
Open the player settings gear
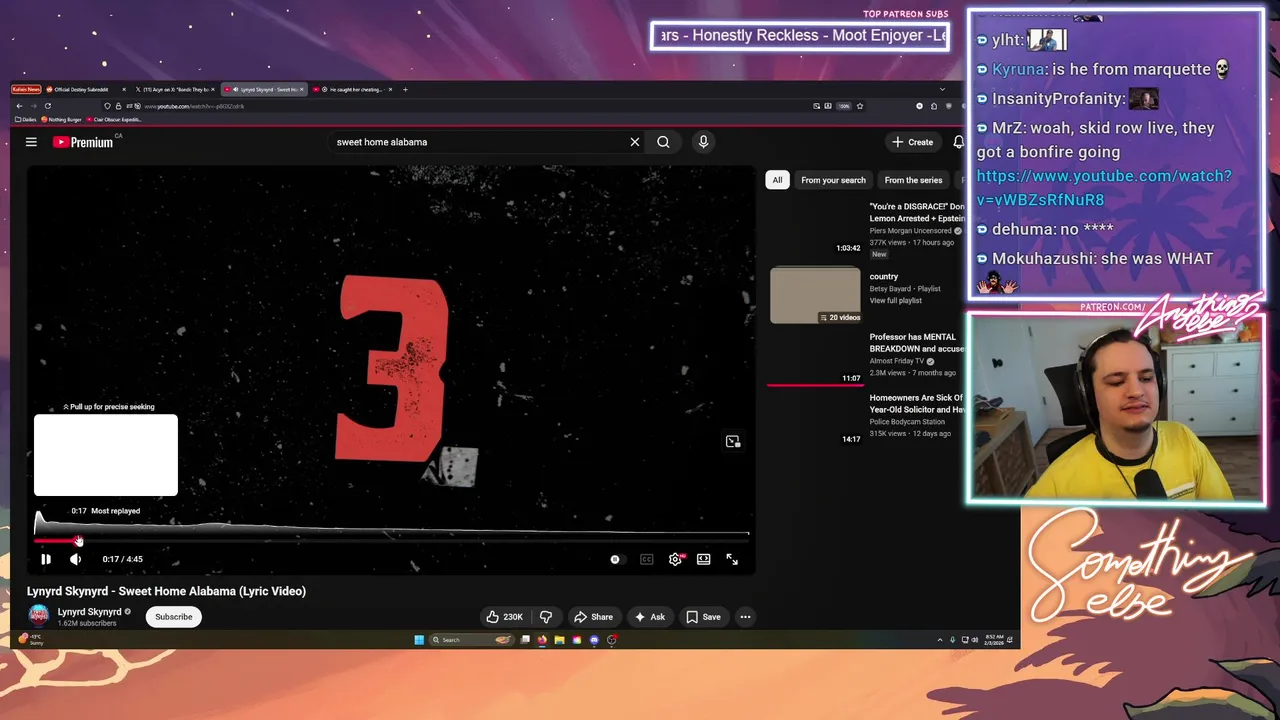click(x=675, y=559)
